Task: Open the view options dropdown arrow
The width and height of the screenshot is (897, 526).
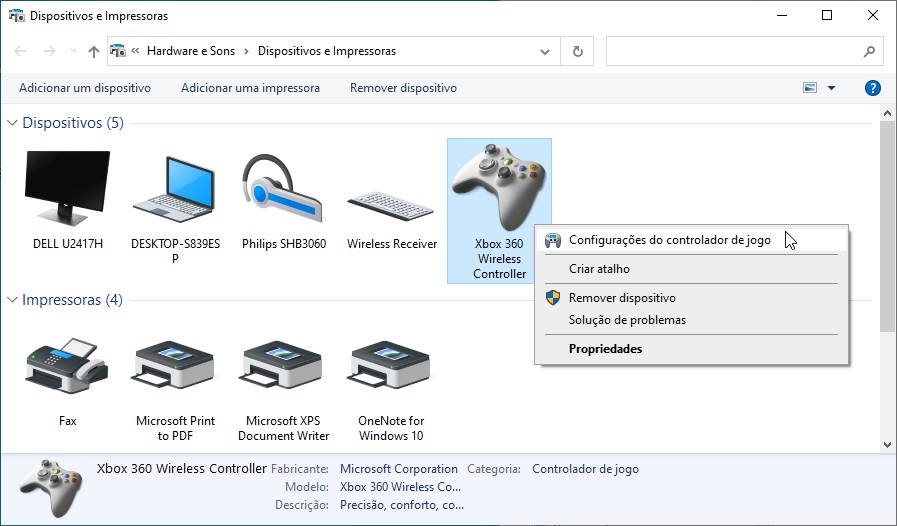Action: point(831,88)
